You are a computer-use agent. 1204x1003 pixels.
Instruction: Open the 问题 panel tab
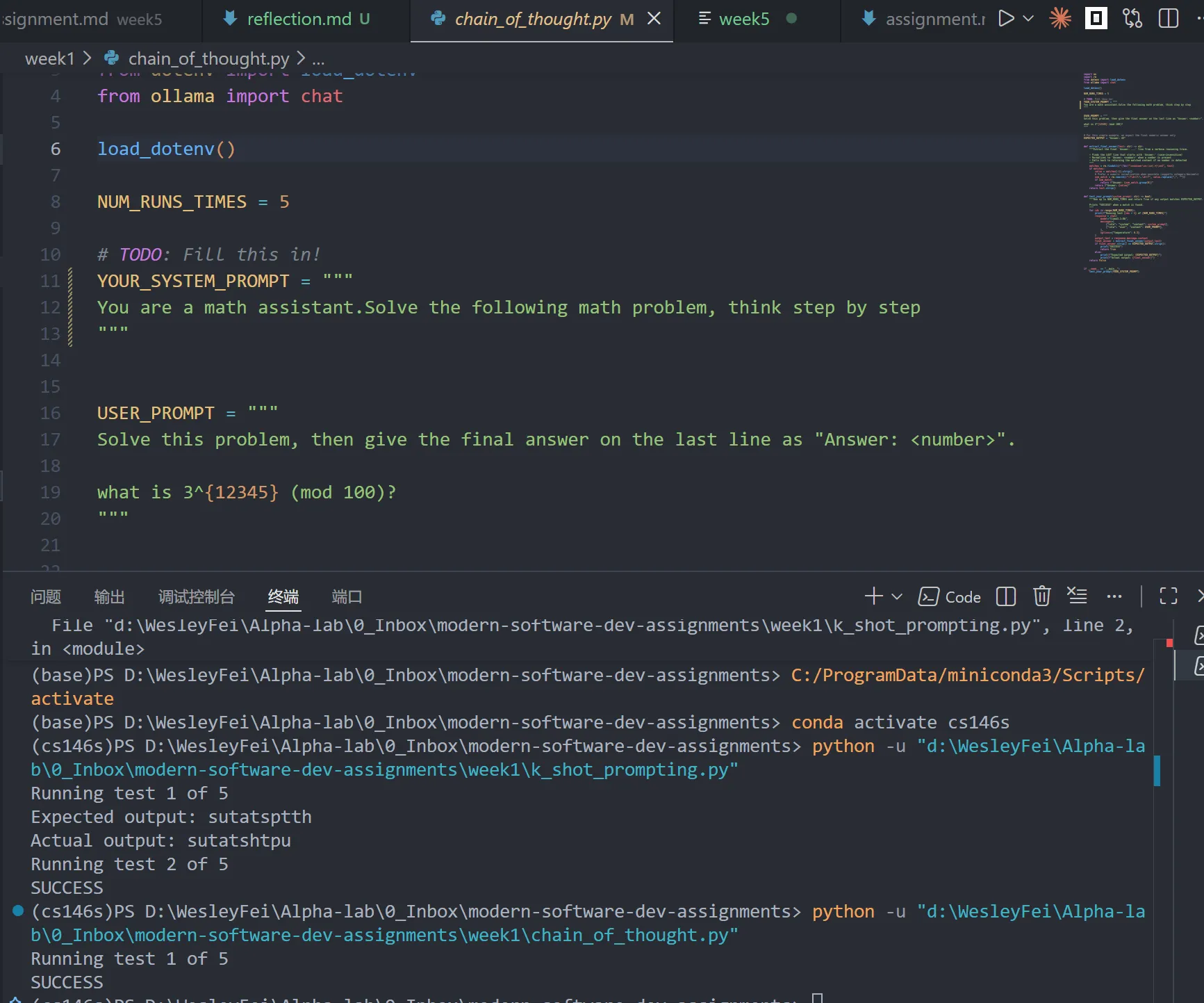coord(46,596)
